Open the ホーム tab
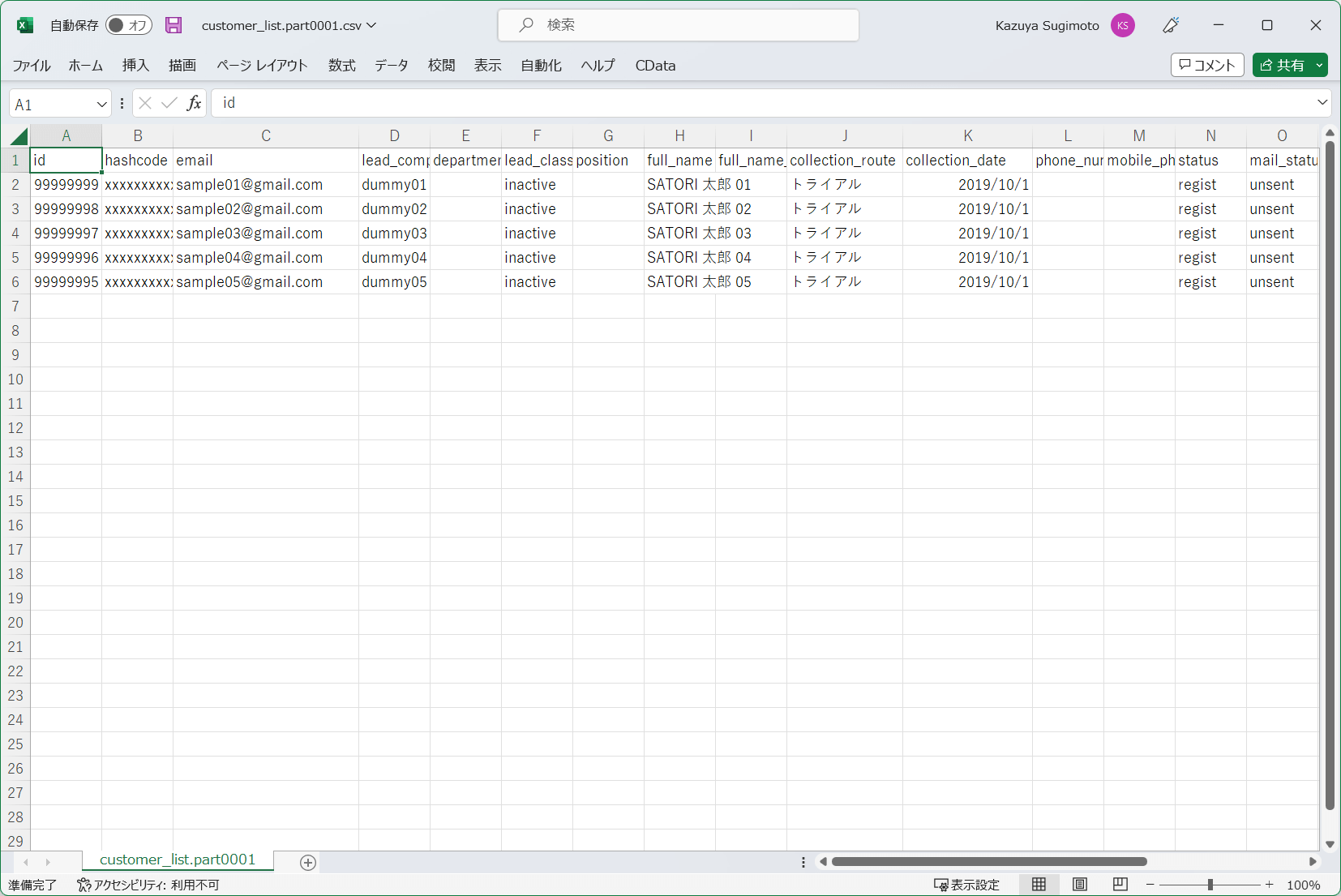 86,65
